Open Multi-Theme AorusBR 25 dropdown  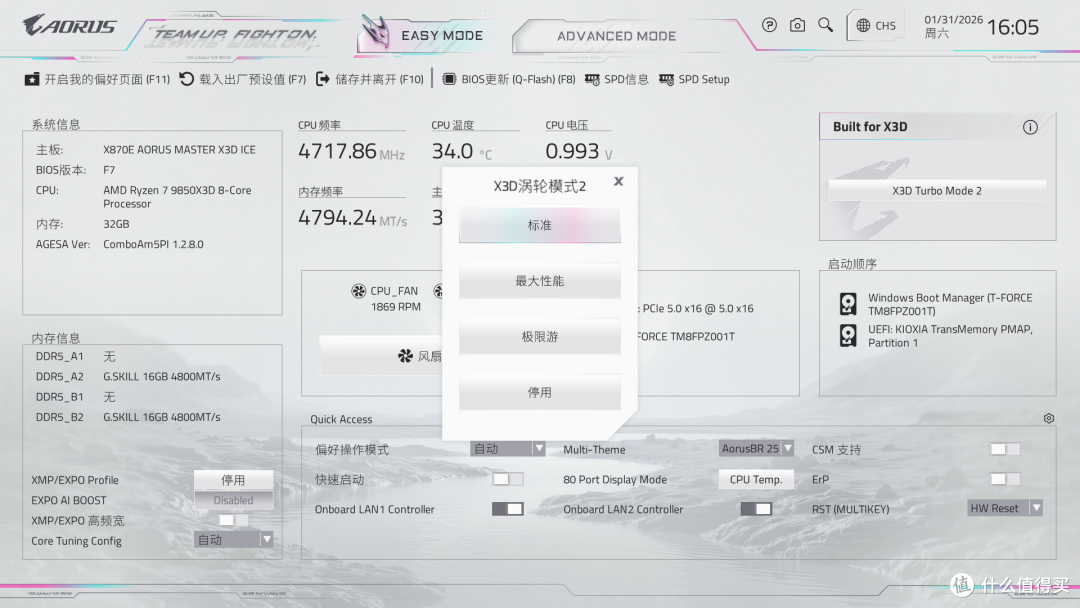(756, 449)
